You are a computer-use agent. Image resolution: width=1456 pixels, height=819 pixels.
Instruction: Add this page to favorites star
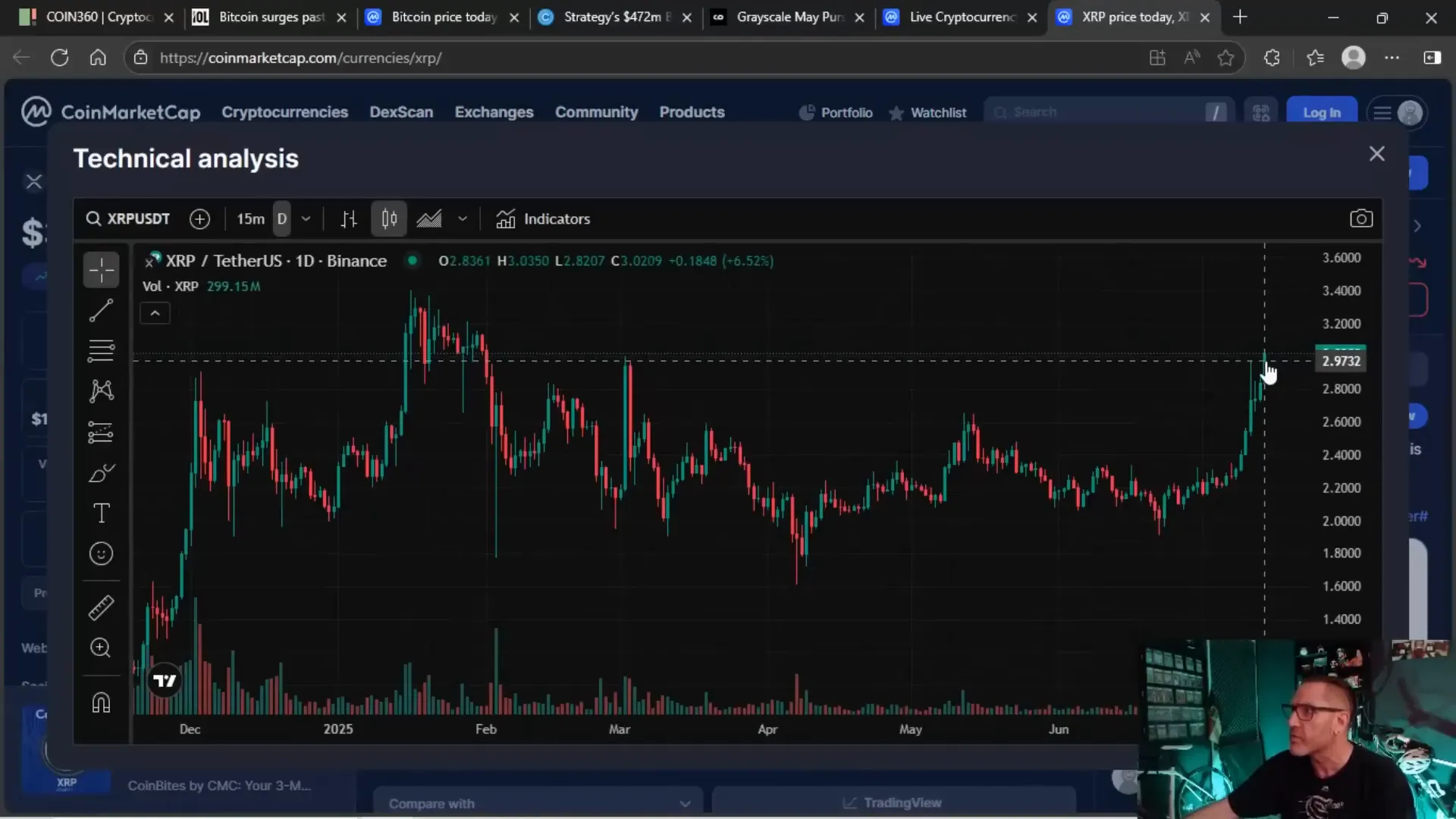tap(1225, 58)
